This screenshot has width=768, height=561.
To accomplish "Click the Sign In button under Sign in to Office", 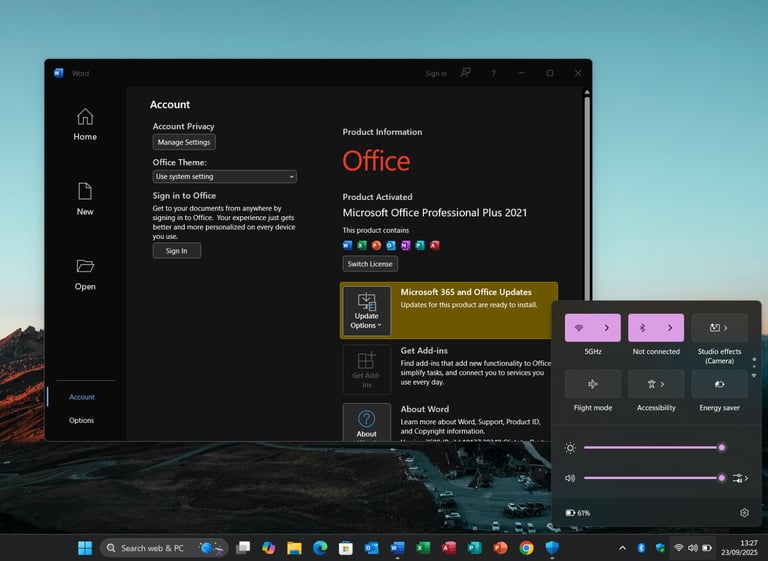I will click(x=176, y=251).
